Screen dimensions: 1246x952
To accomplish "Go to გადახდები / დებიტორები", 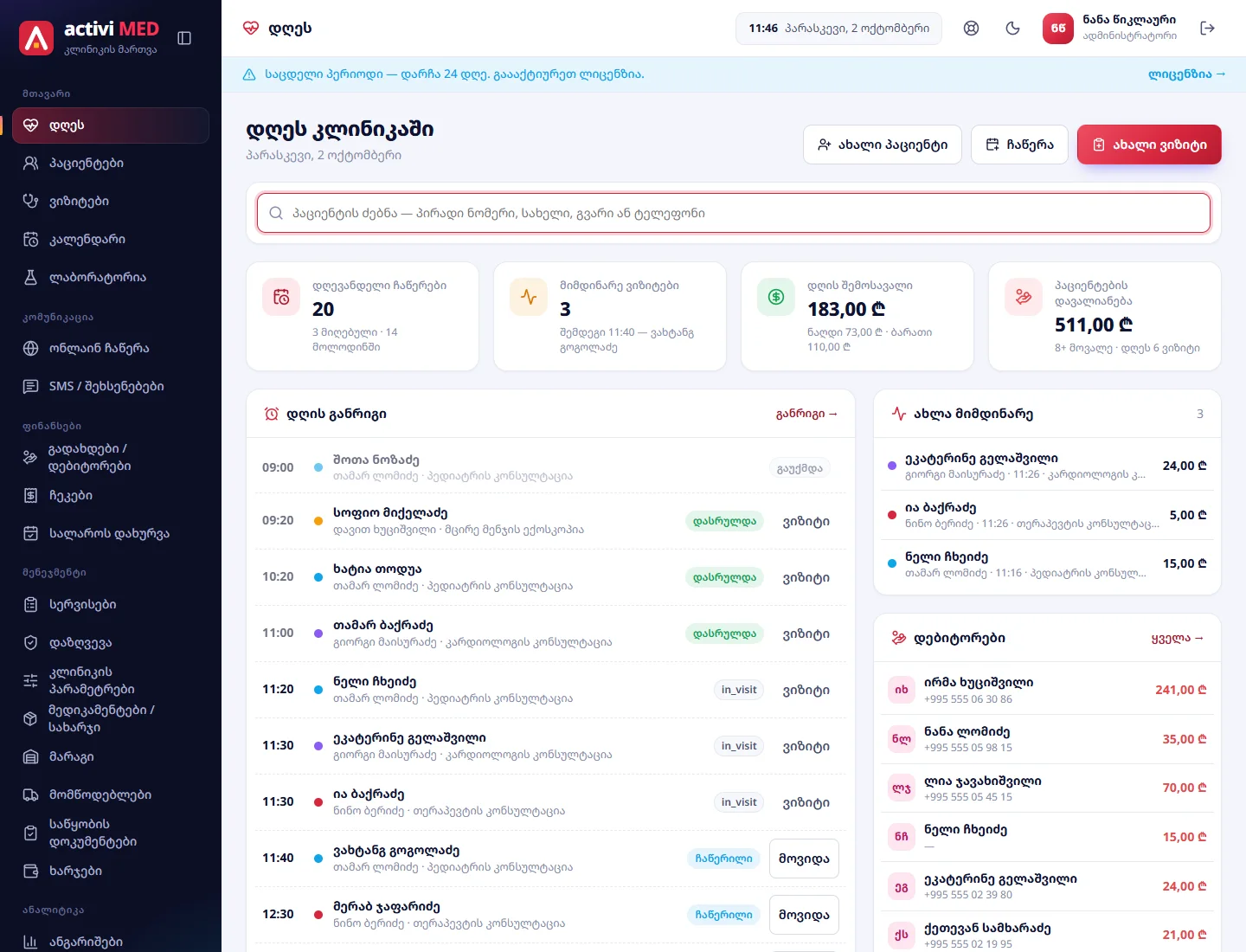I will [x=111, y=458].
